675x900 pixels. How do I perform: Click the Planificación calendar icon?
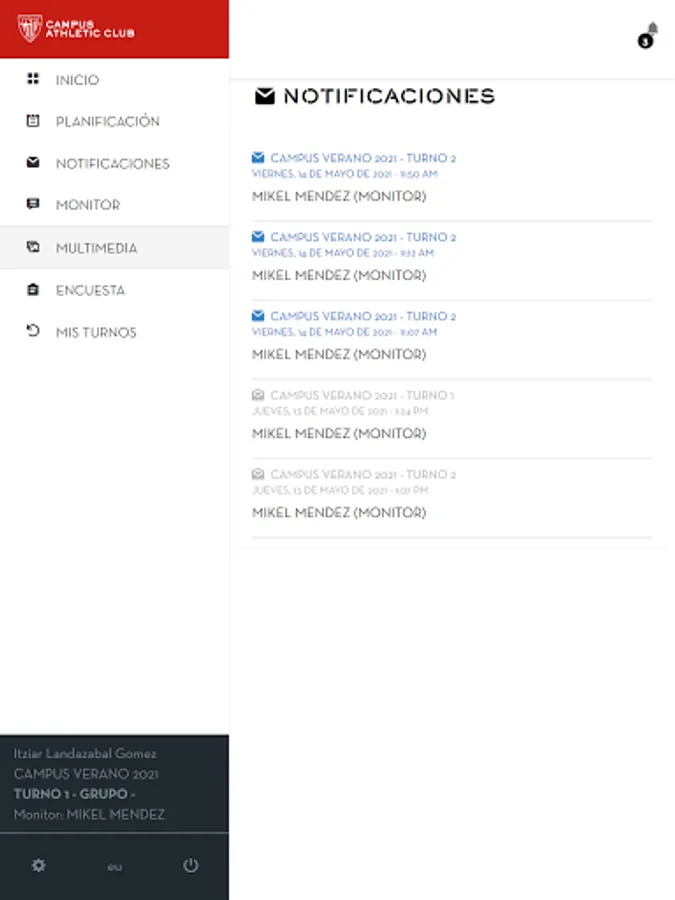tap(33, 121)
